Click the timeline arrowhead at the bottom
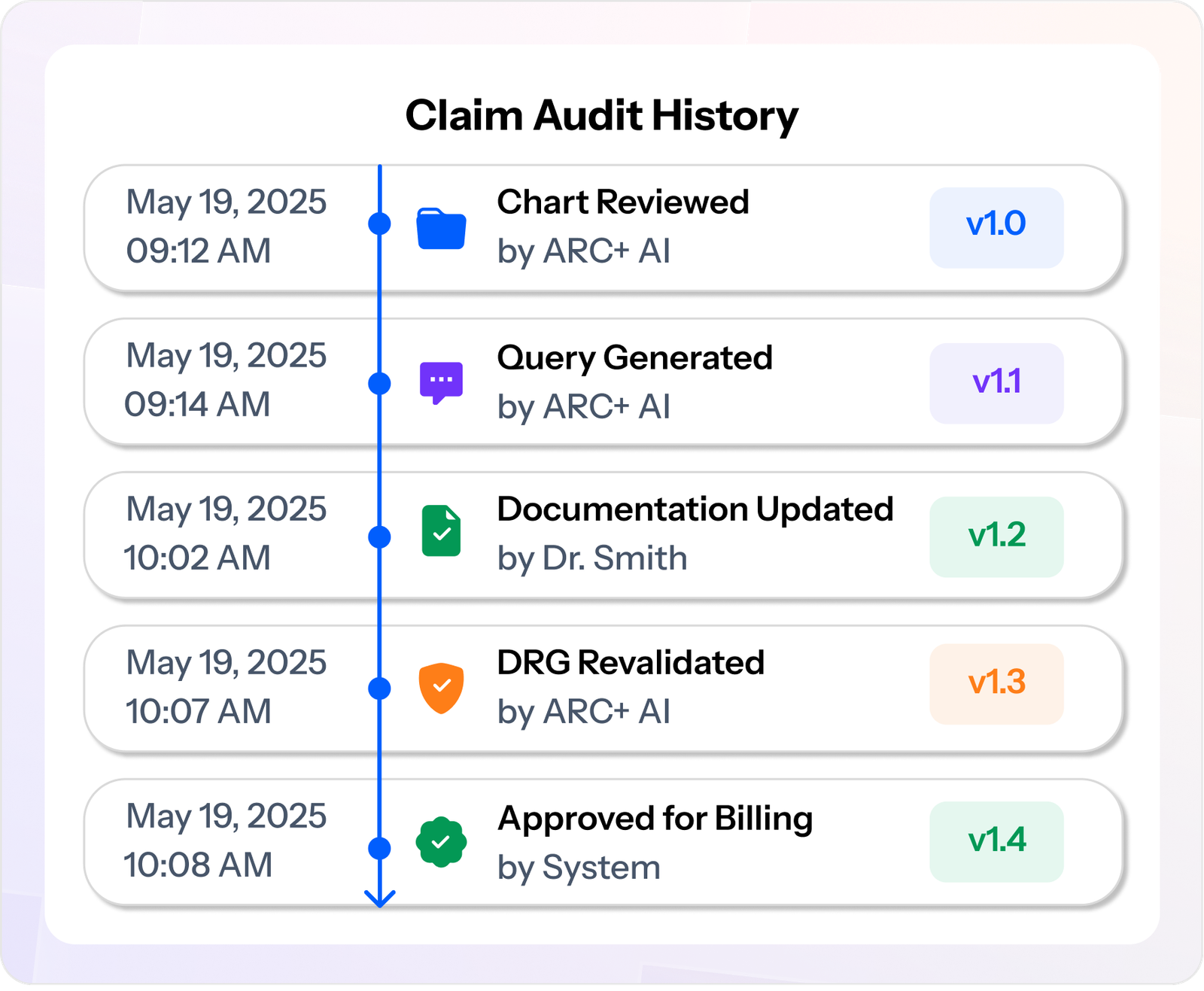The image size is (1204, 991). tap(380, 898)
